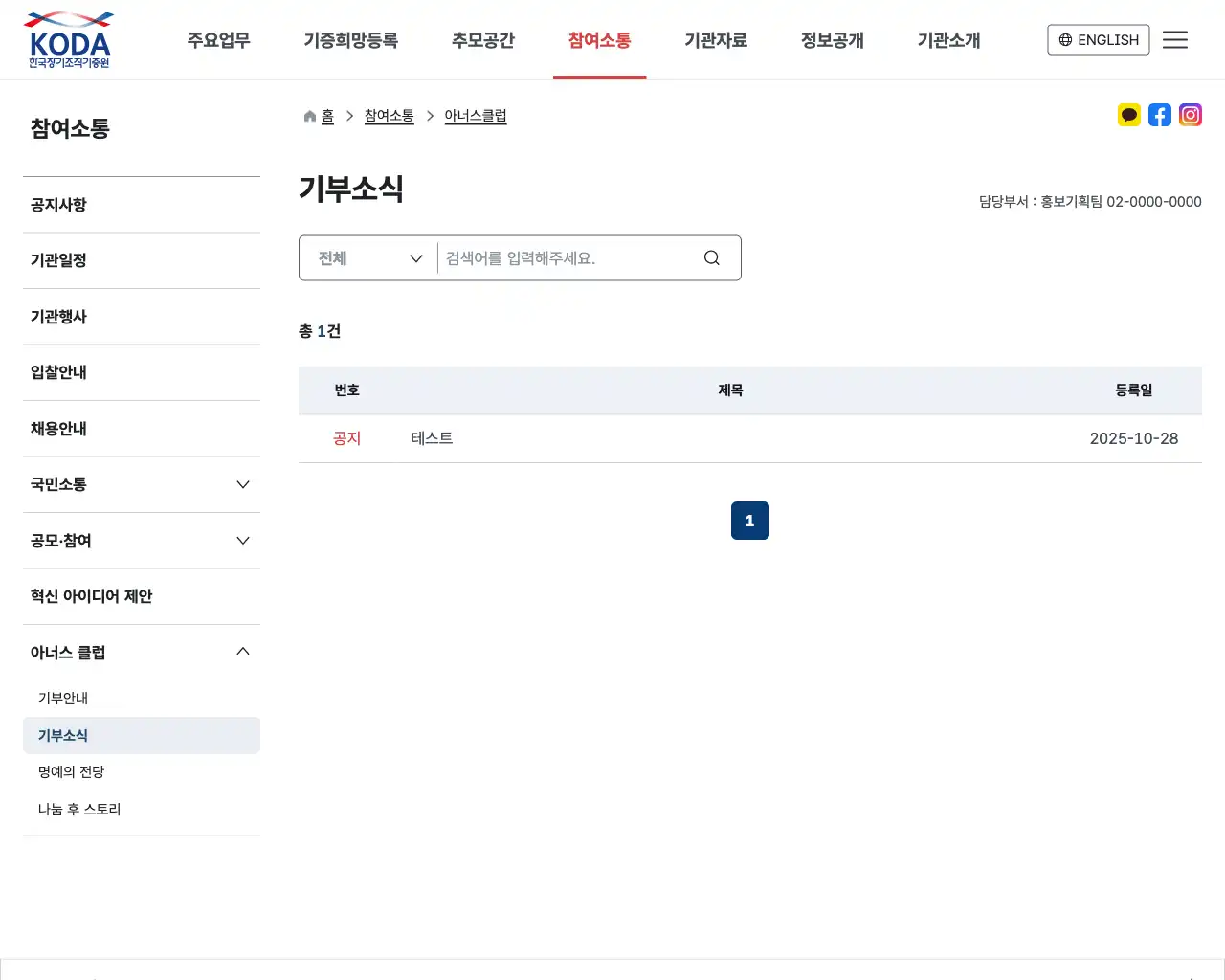Go to 기부안내 in the sidebar

[x=63, y=698]
